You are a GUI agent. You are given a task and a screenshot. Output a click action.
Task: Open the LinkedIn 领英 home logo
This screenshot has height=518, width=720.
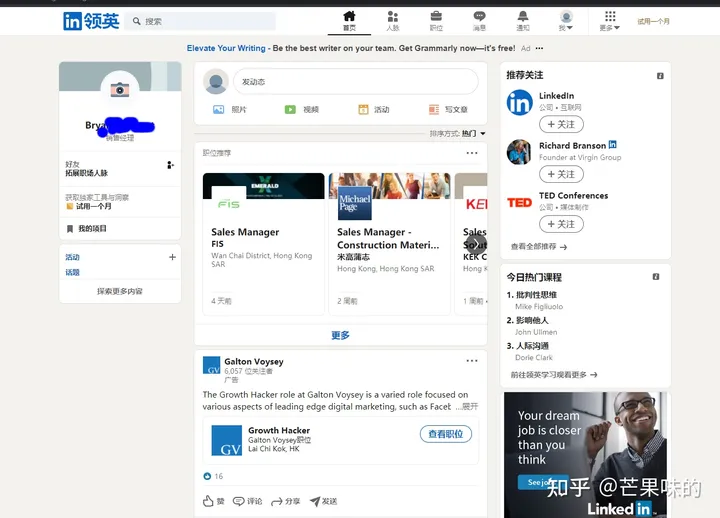click(91, 21)
